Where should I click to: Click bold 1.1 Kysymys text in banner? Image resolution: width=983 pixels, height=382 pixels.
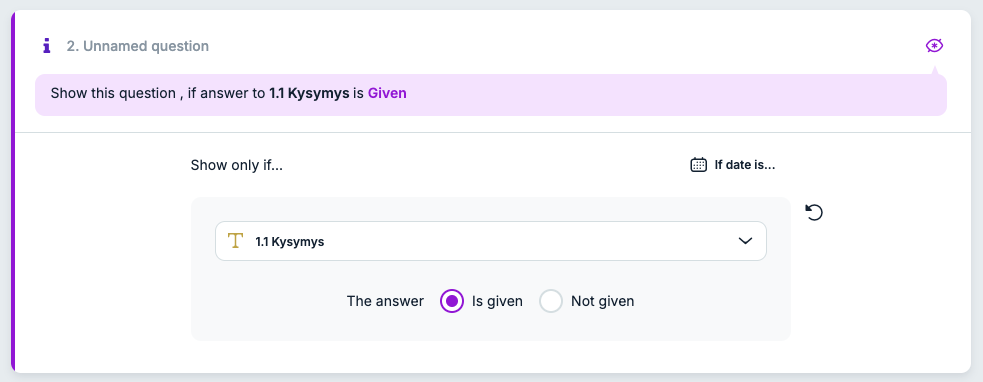point(309,93)
